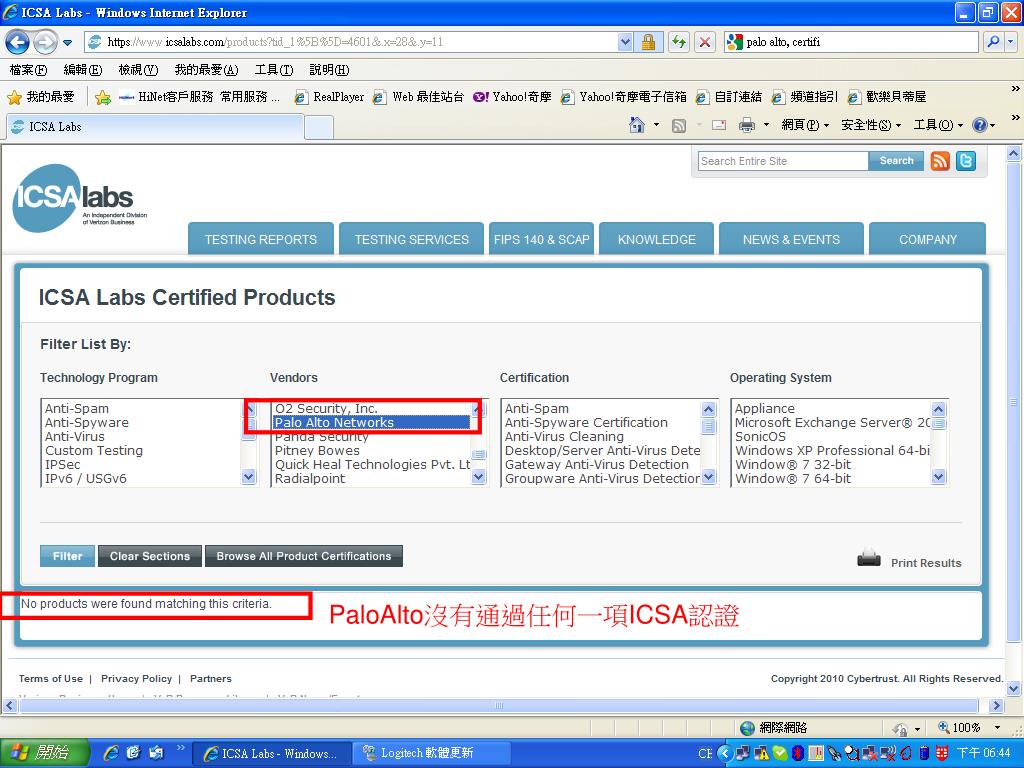
Task: Click the Print Results printer icon
Action: 869,558
